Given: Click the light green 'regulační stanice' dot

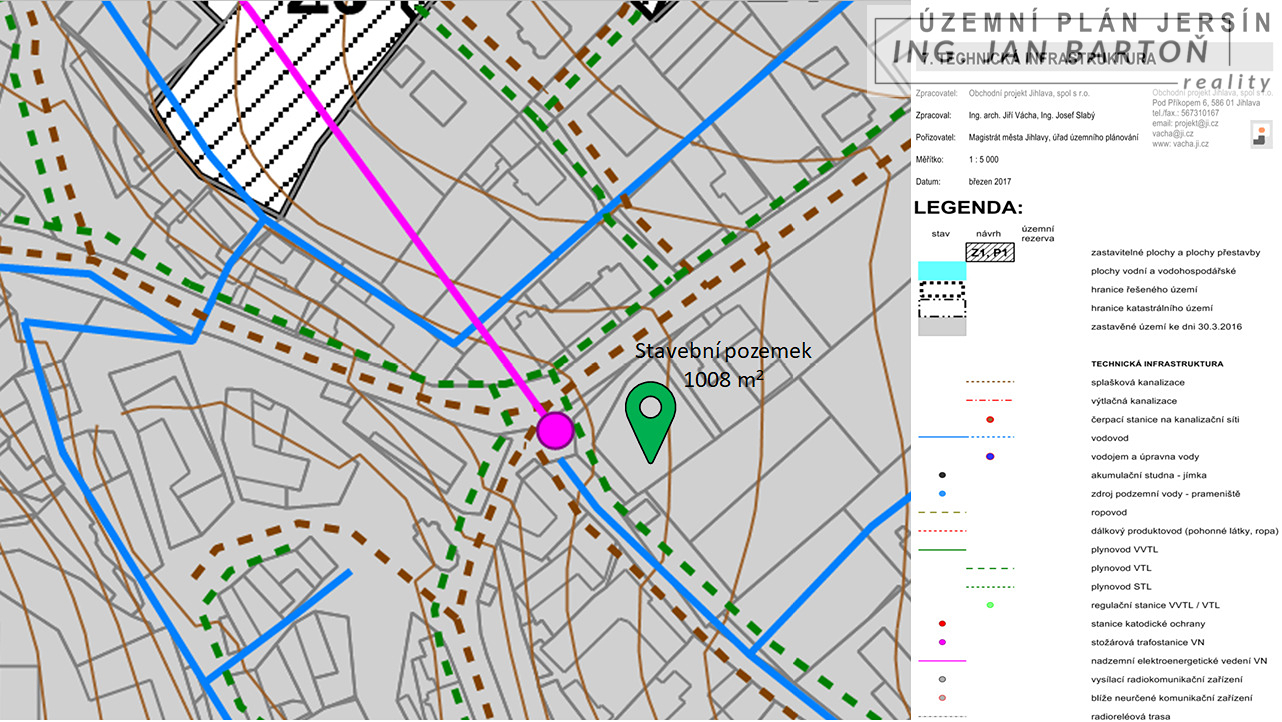Looking at the screenshot, I should tap(989, 605).
